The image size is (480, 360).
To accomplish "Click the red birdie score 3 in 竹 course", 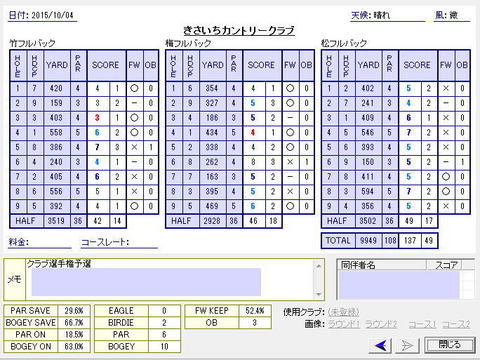I will pos(97,118).
